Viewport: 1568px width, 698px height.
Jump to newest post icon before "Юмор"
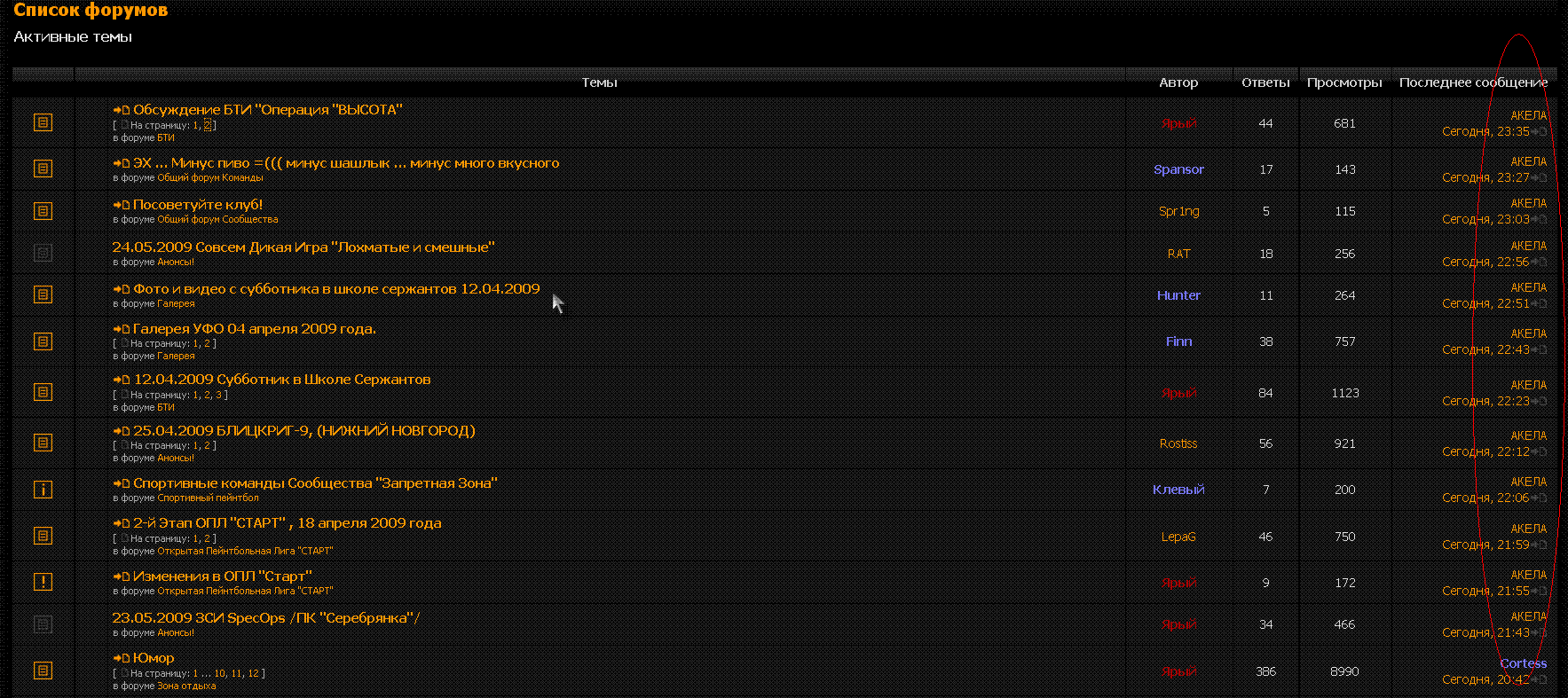coord(122,659)
